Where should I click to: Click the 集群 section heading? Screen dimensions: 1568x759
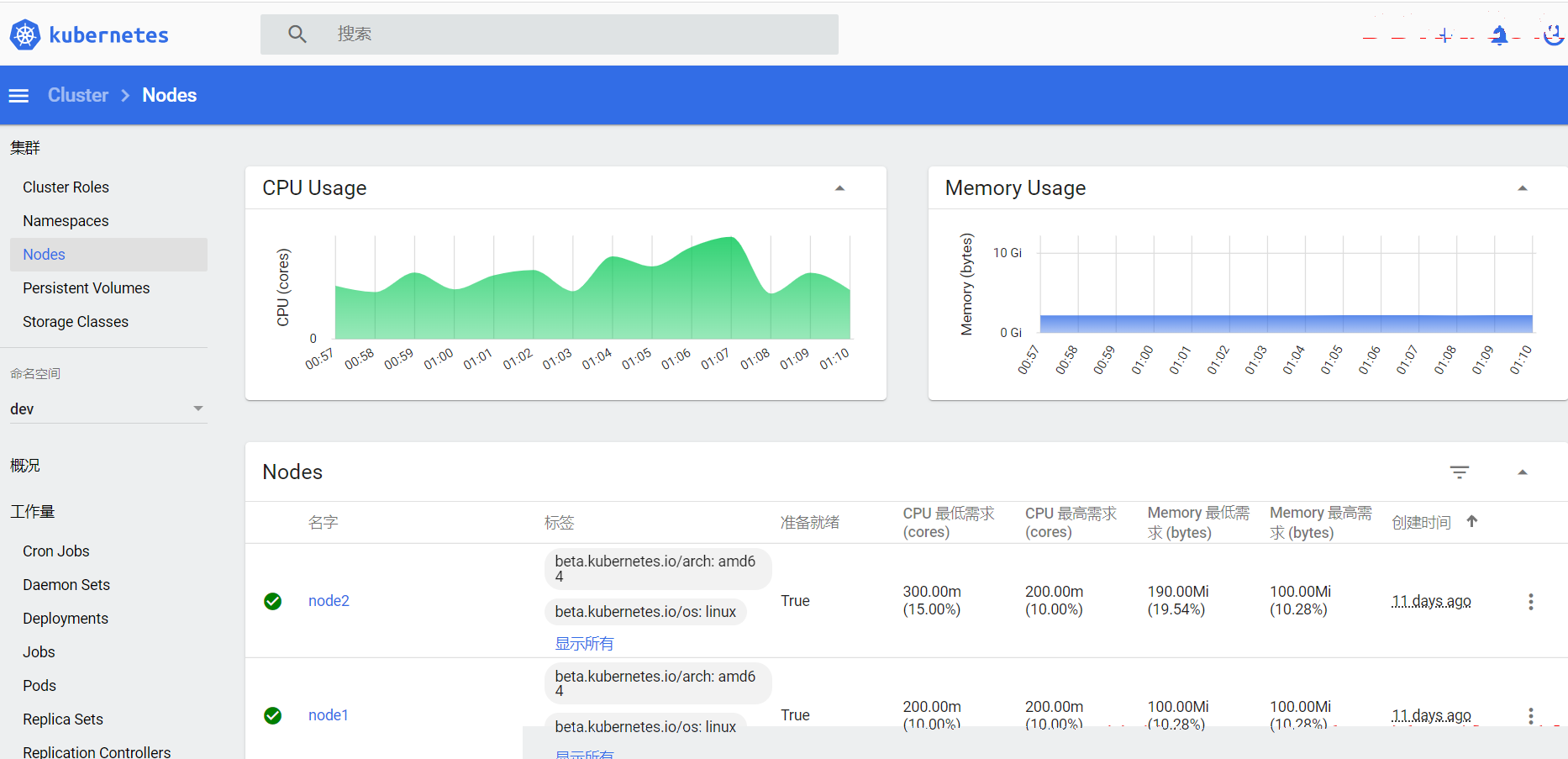pos(25,148)
